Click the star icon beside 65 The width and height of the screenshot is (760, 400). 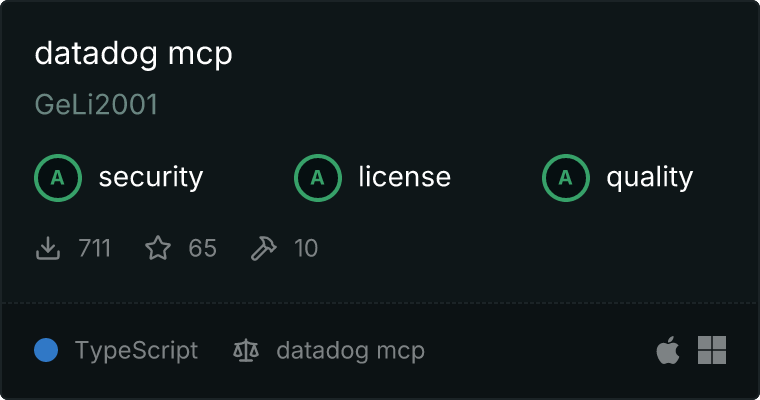point(158,248)
